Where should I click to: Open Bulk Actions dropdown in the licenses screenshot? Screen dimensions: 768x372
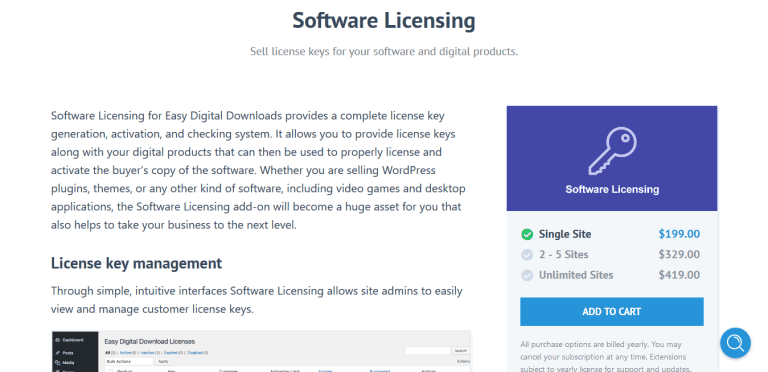click(129, 361)
